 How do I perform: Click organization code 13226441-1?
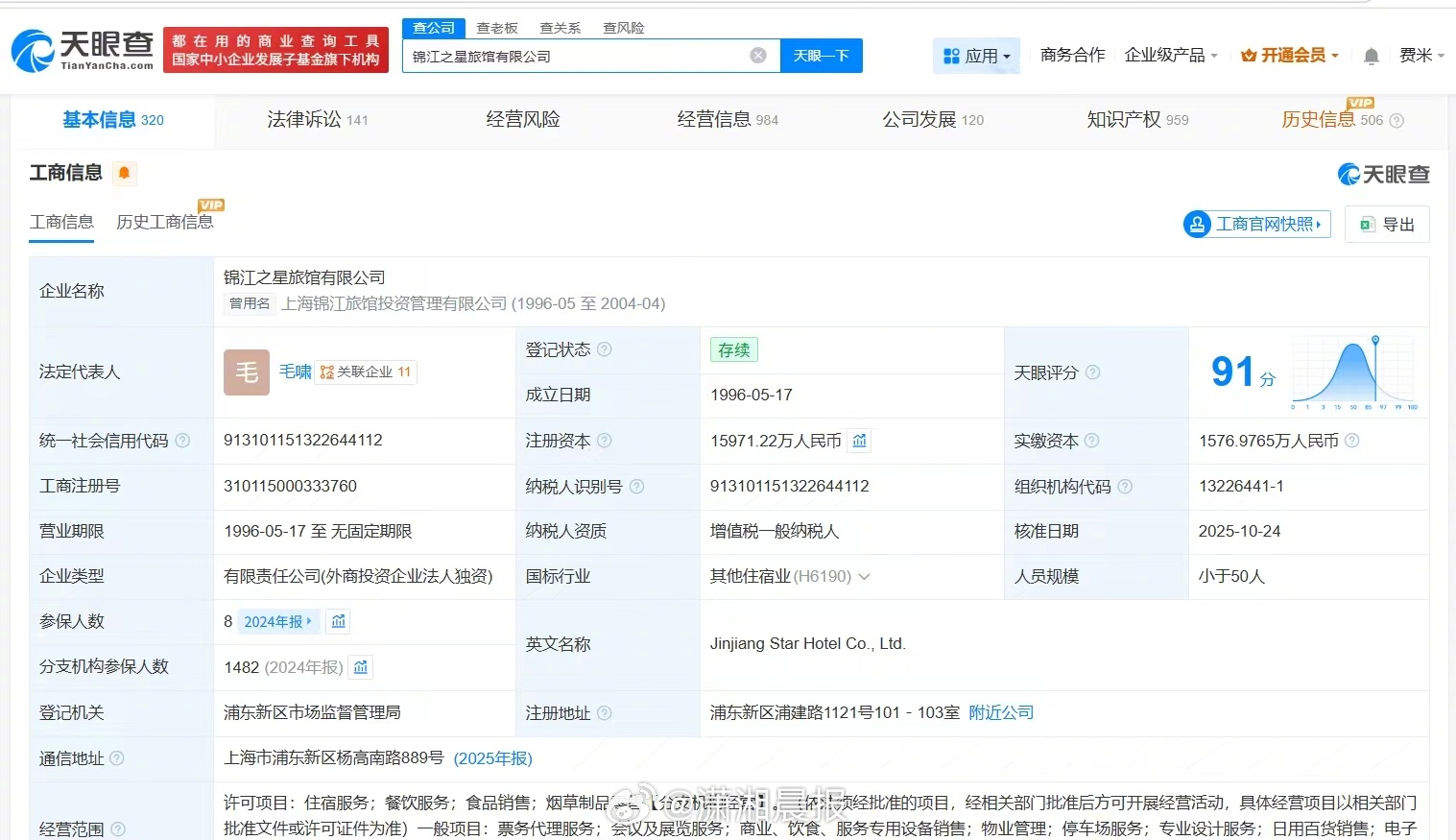point(1241,487)
